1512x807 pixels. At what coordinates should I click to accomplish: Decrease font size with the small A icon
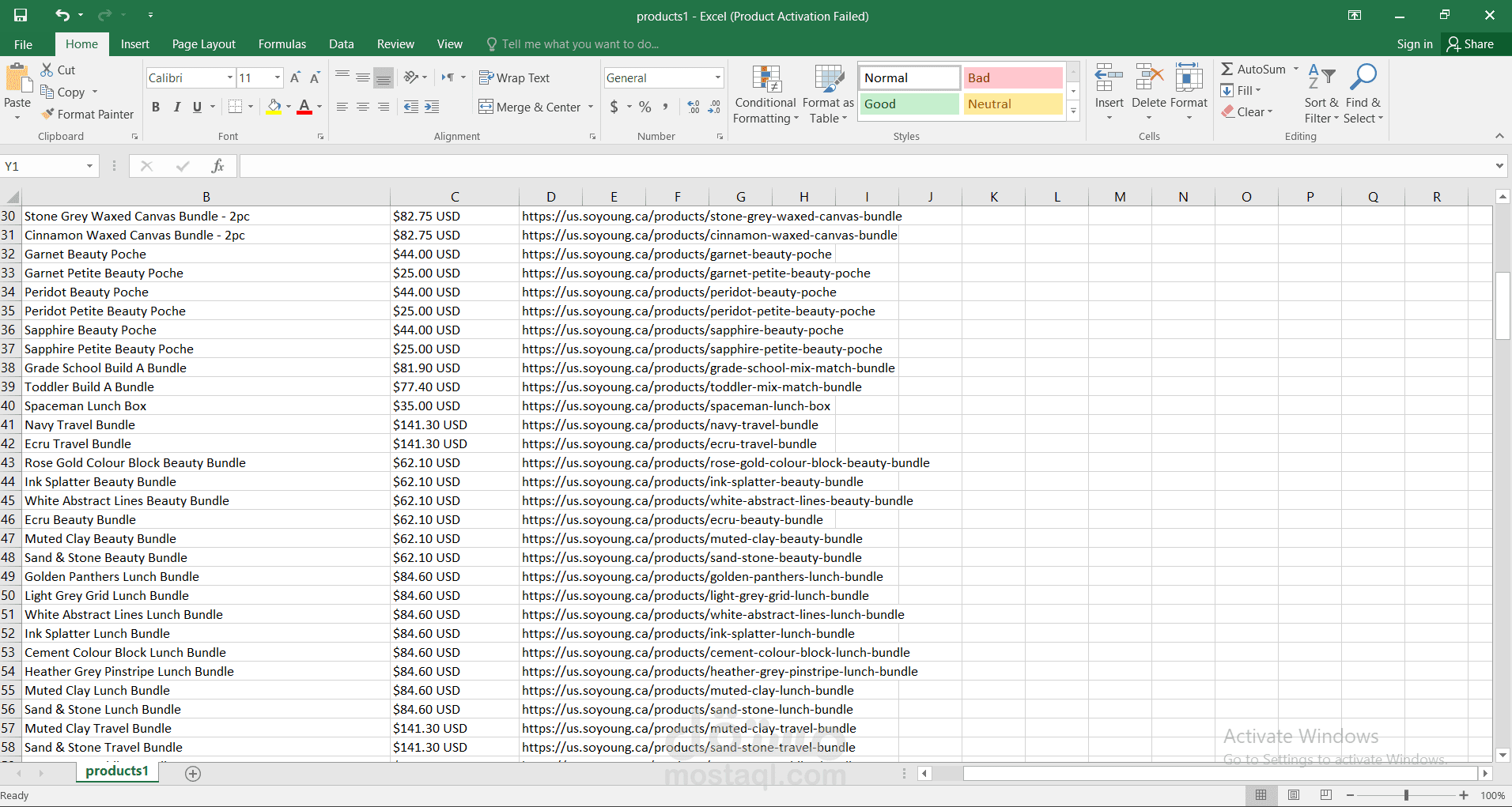[x=315, y=77]
